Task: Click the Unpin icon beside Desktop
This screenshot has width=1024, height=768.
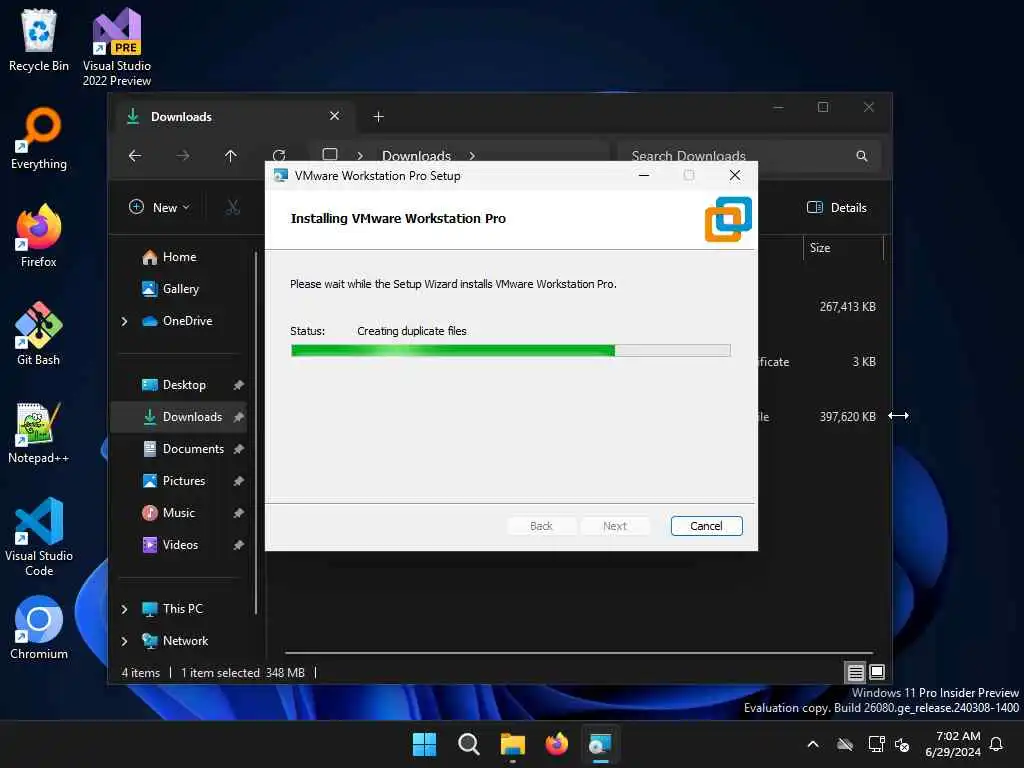Action: coord(238,385)
